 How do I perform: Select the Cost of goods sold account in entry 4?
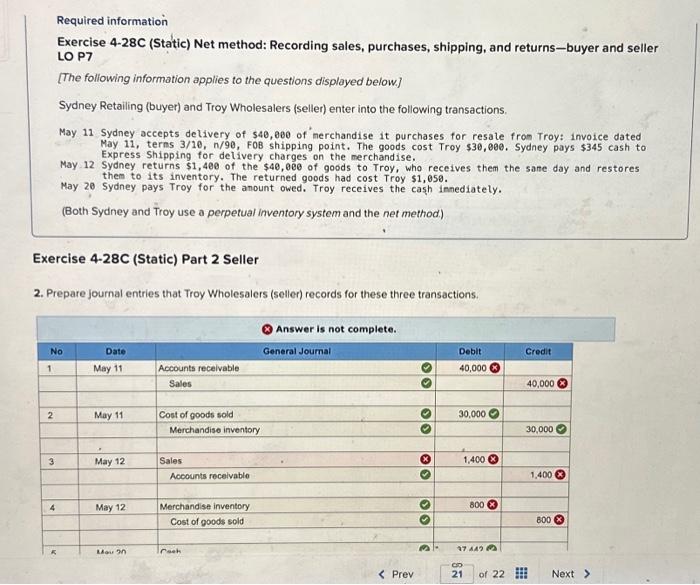207,521
